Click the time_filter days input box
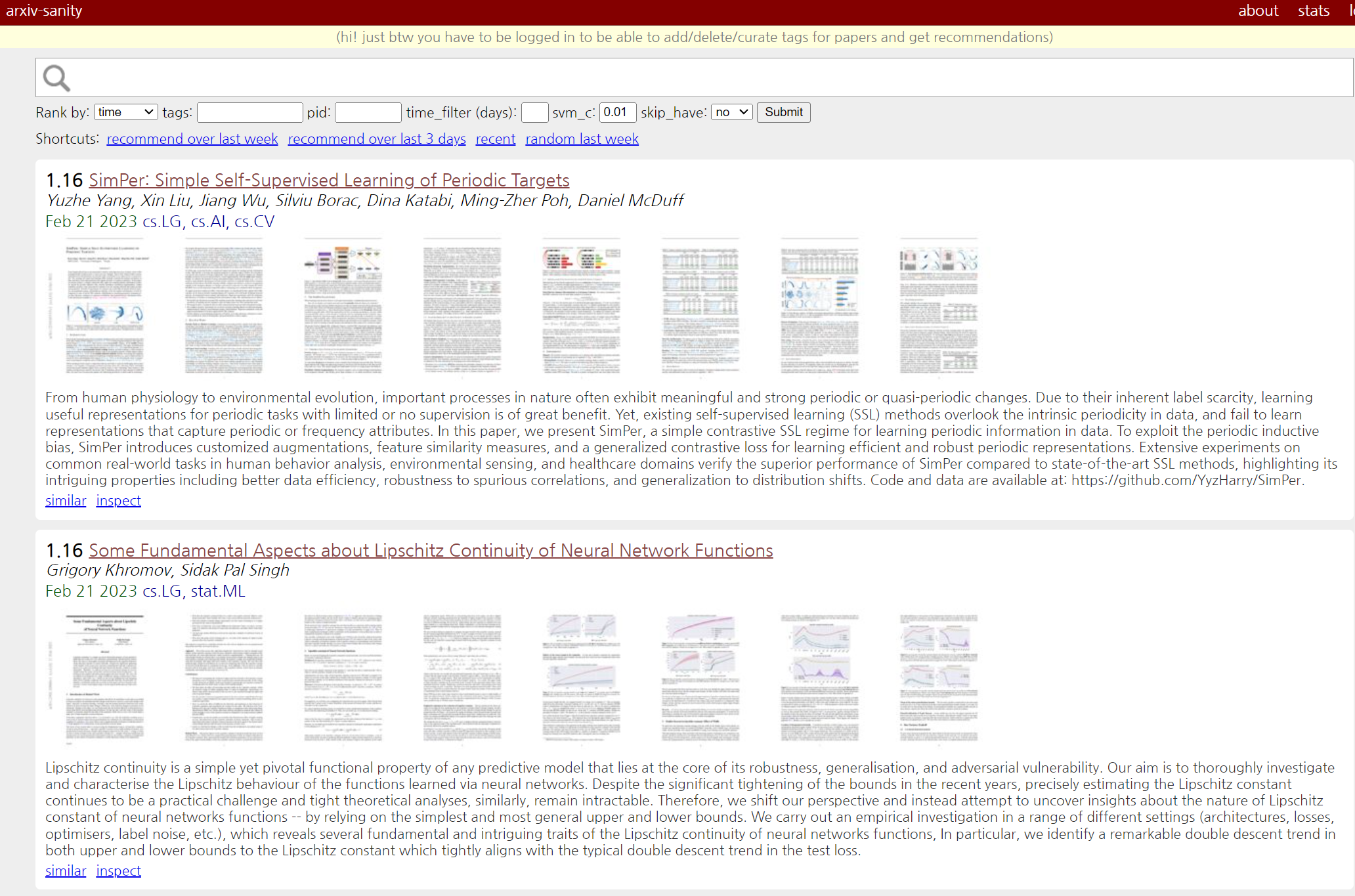This screenshot has height=896, width=1355. [x=534, y=112]
